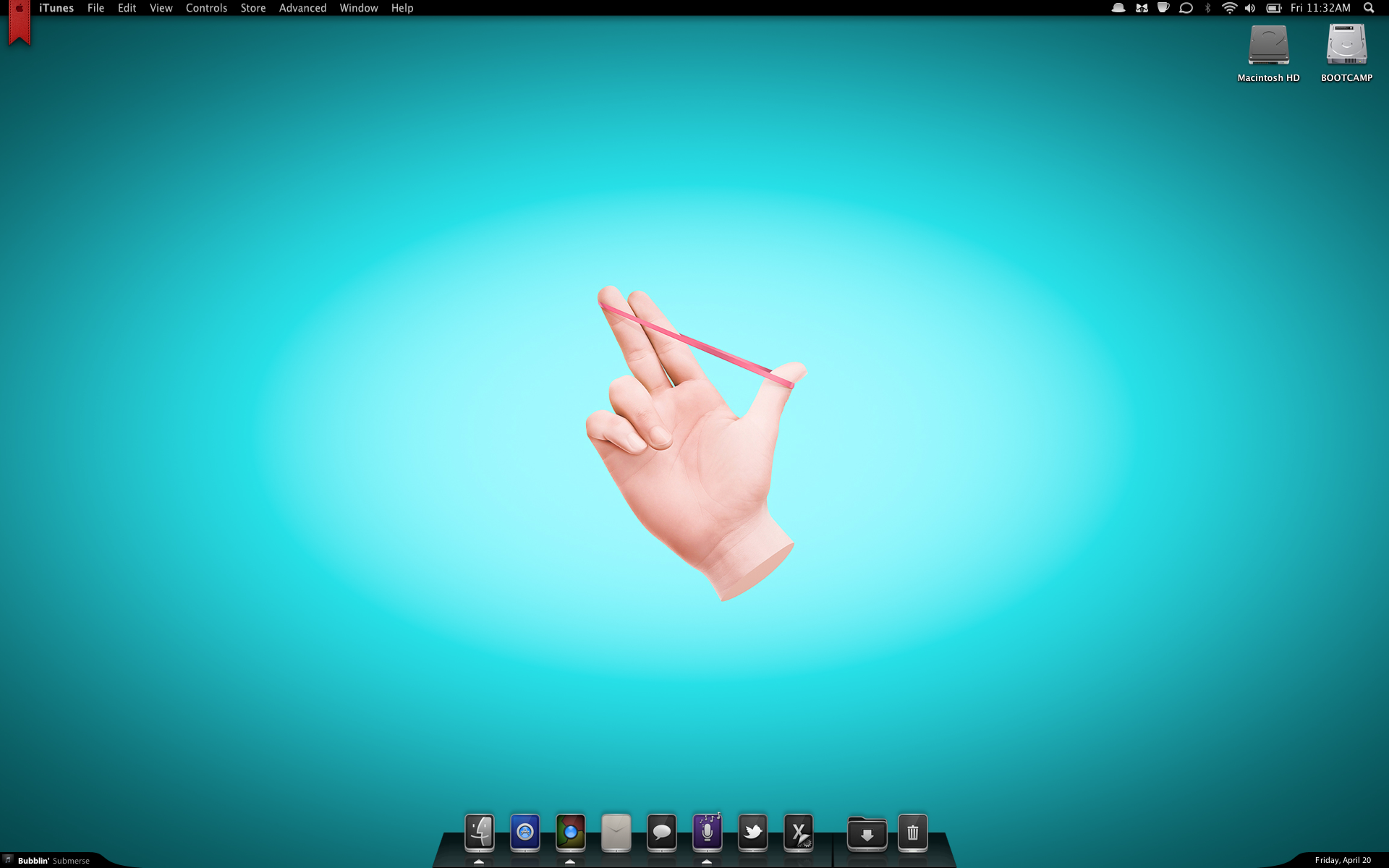
Task: Open the Wi-Fi status menu
Action: tap(1229, 8)
